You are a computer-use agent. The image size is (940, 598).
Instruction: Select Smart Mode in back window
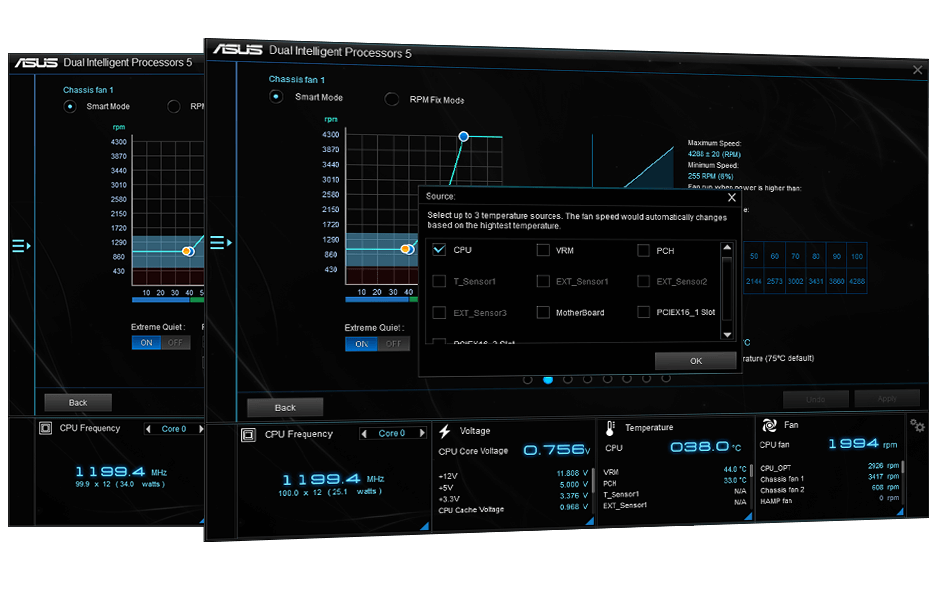click(x=70, y=107)
